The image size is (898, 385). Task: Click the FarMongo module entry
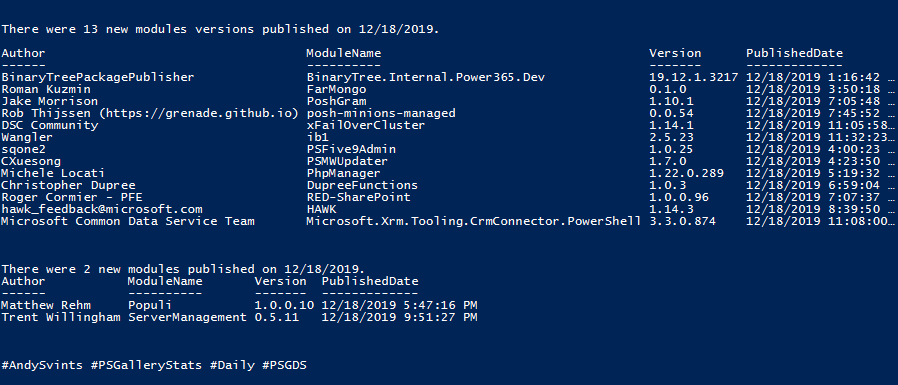[x=336, y=89]
